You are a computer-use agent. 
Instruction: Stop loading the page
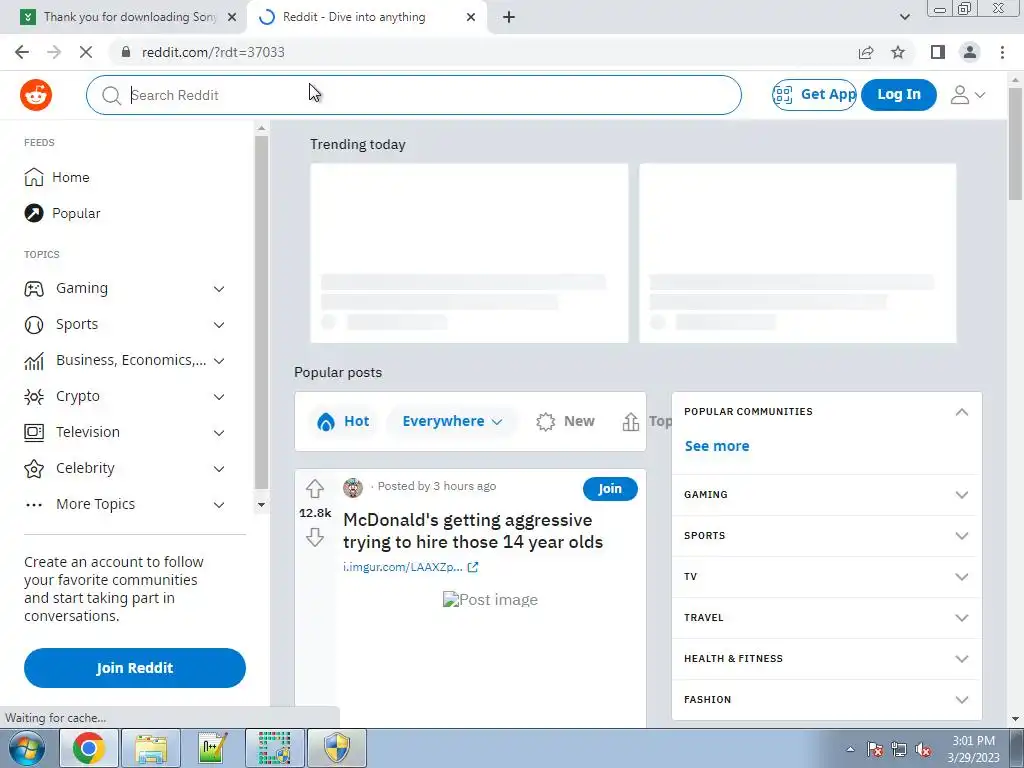86,52
